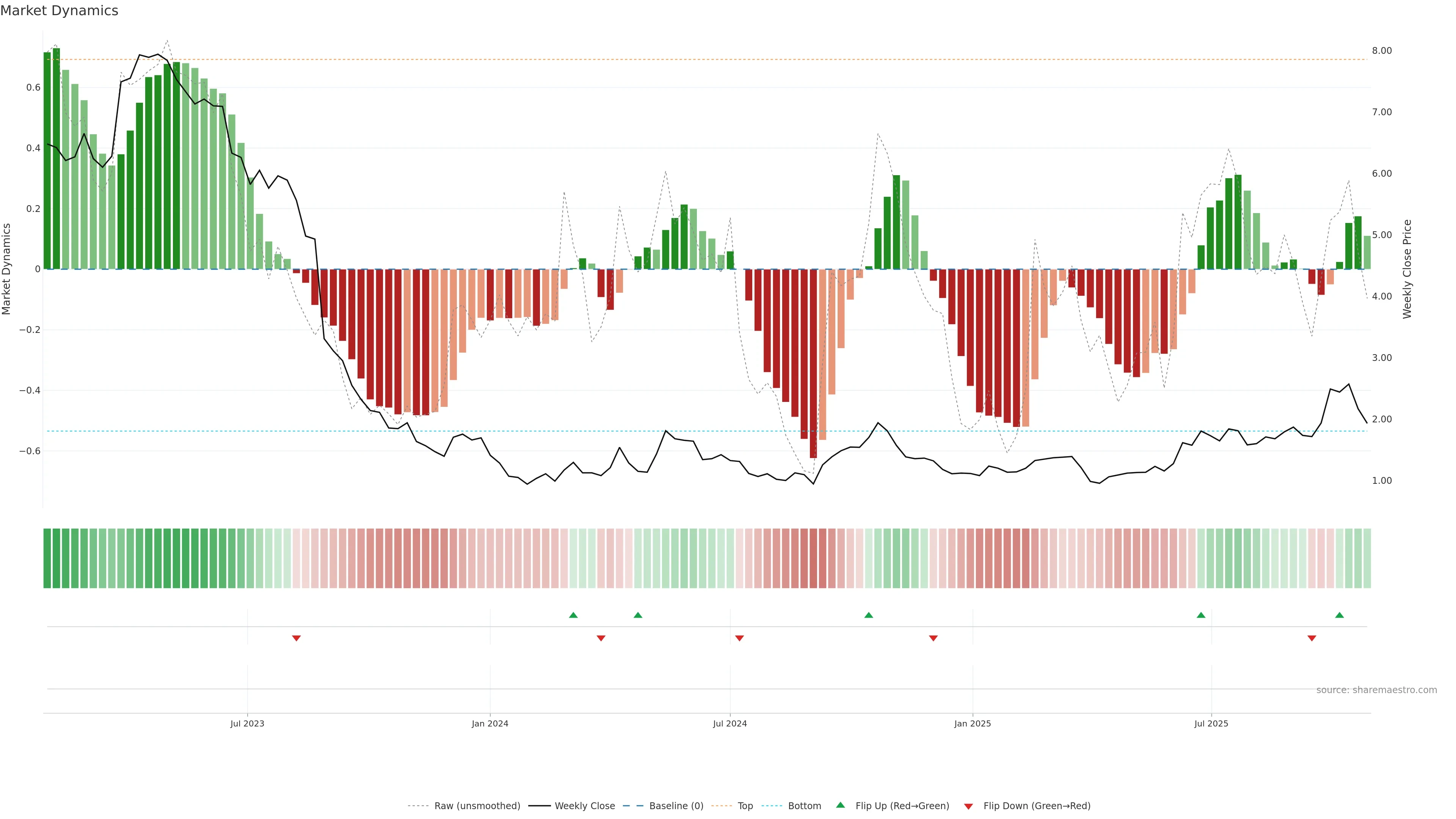Click the first green flip-up triangle marker
Image resolution: width=1456 pixels, height=819 pixels.
(573, 615)
